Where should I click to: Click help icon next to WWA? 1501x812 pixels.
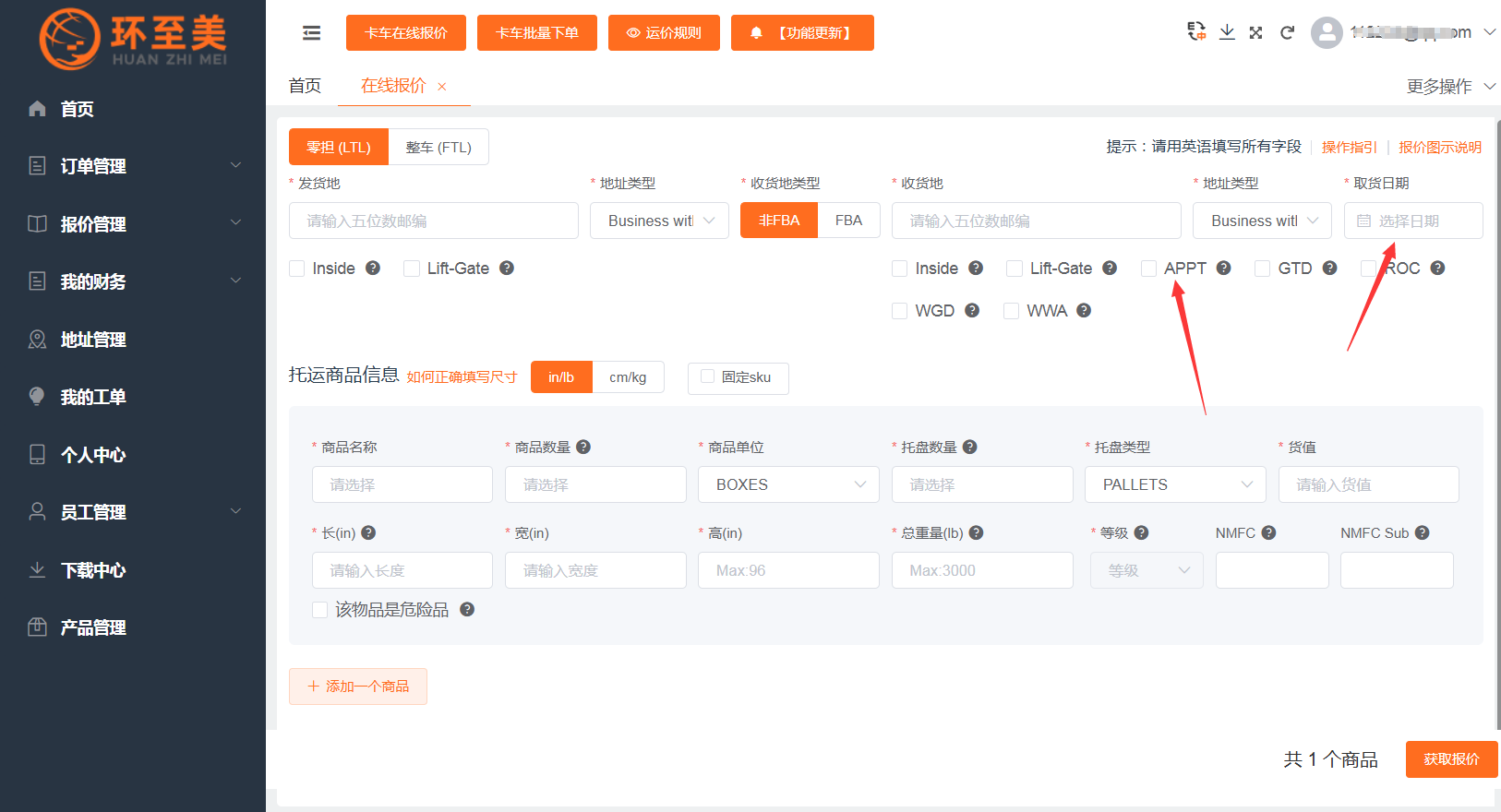click(x=1084, y=310)
